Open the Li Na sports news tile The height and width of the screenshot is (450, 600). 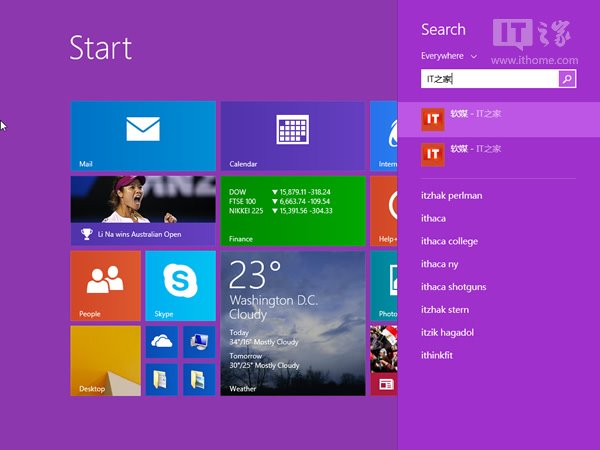[143, 210]
